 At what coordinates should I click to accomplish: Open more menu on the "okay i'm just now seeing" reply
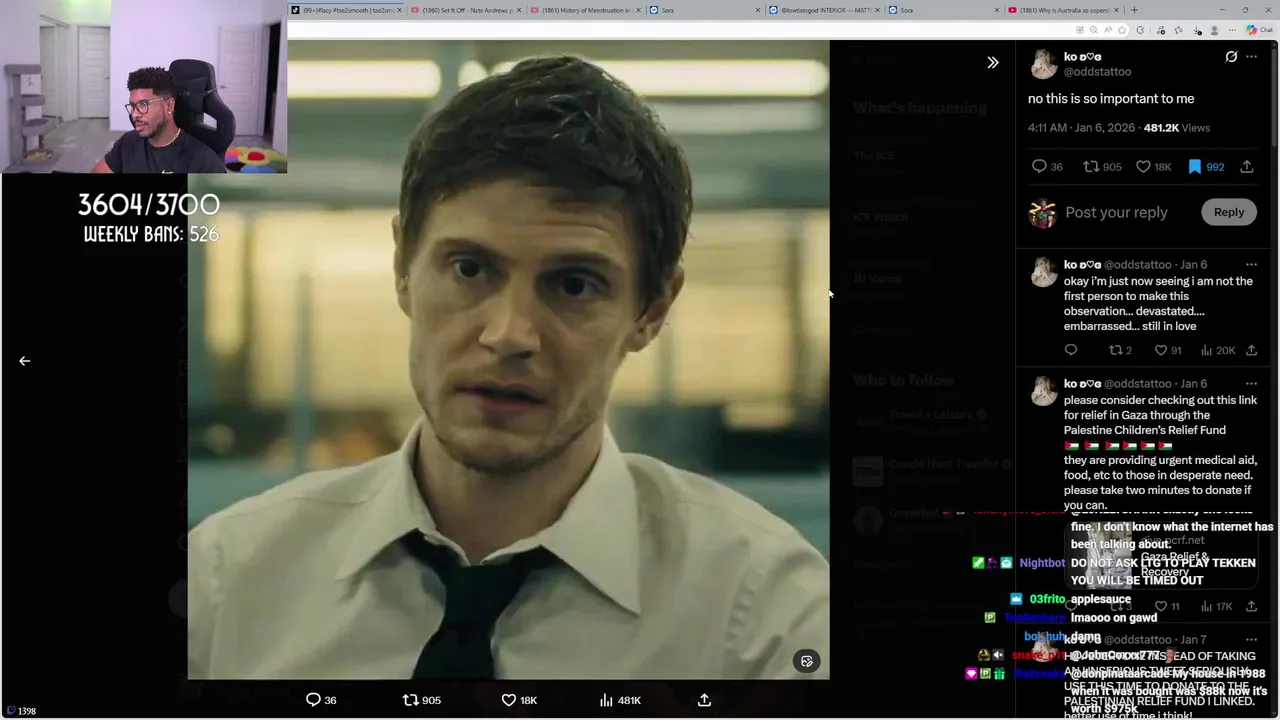1251,265
